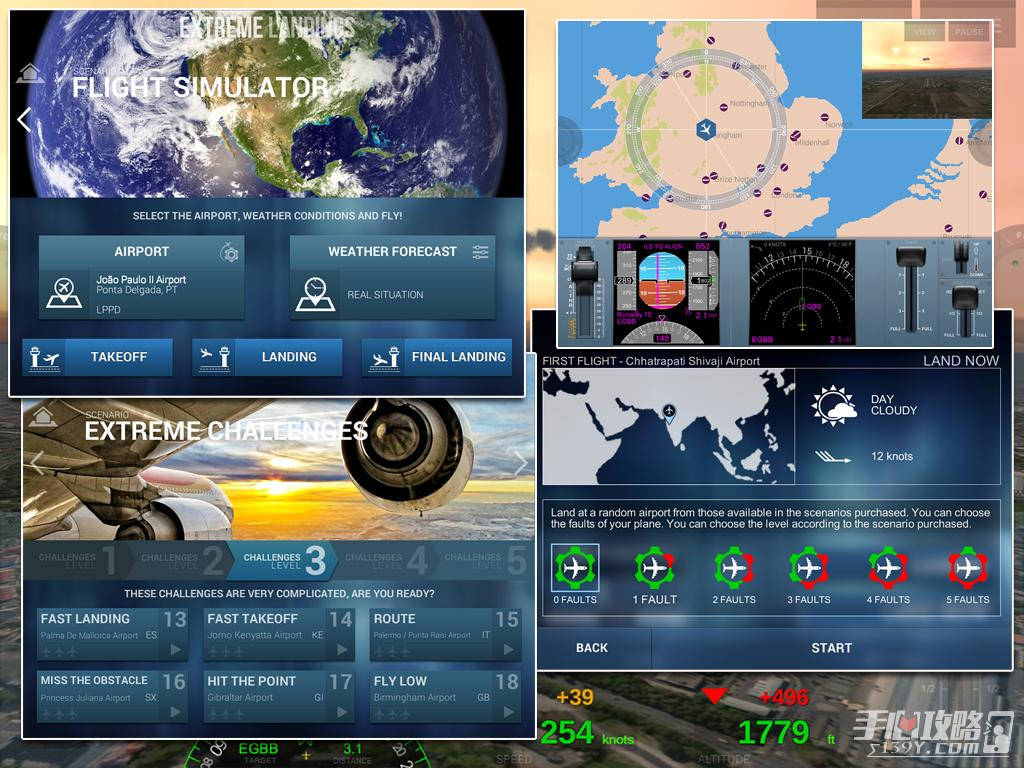Go back with the left arrow in Flight Simulator
The height and width of the screenshot is (768, 1024).
tap(24, 120)
